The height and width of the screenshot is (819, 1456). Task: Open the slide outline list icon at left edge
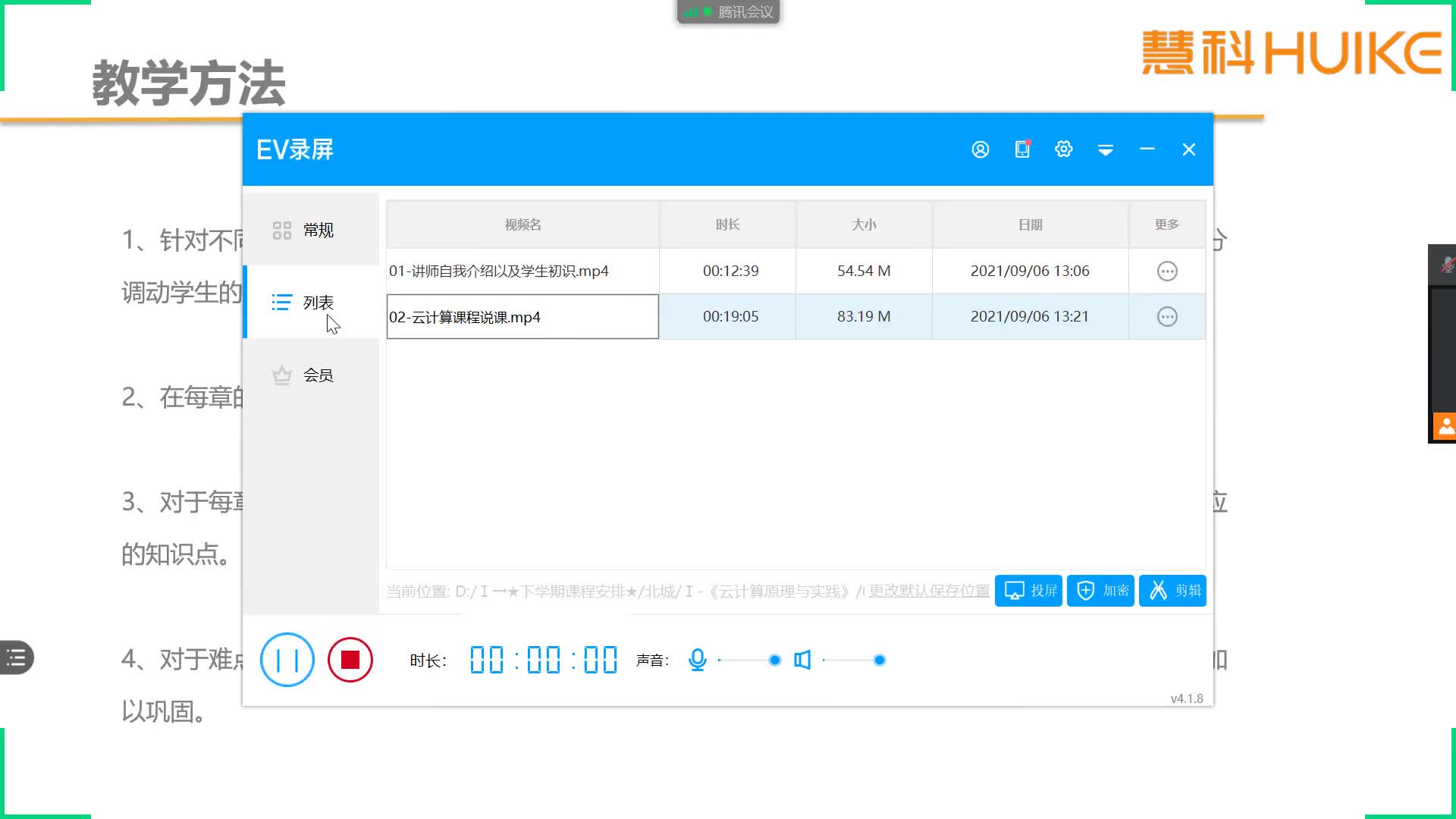click(x=16, y=657)
